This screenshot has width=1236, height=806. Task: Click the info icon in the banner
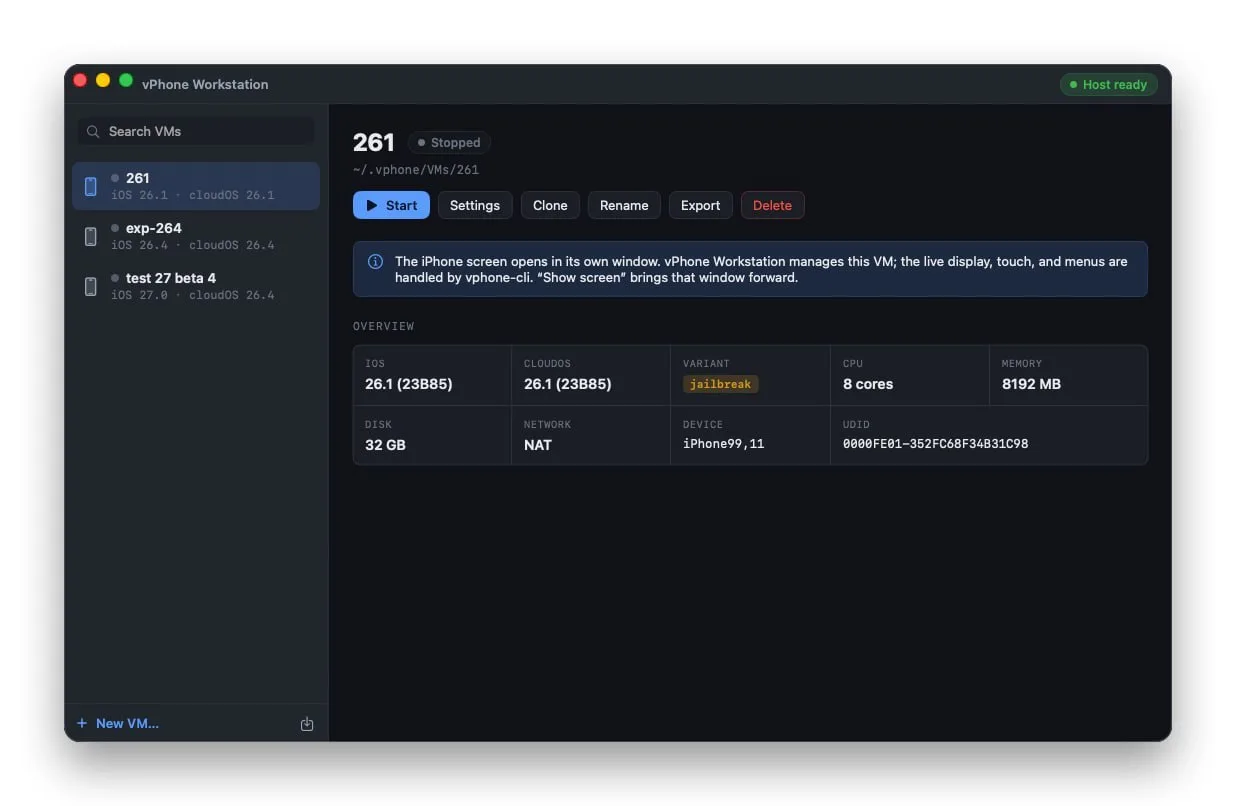[x=375, y=262]
